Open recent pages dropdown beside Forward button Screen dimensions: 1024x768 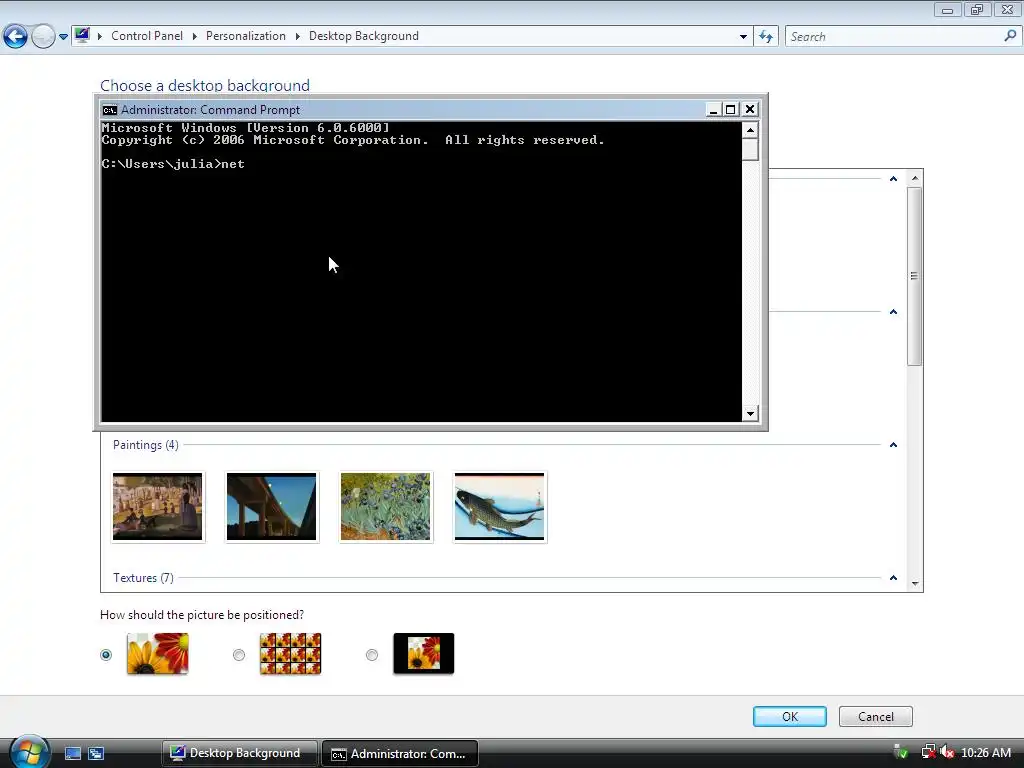point(63,37)
